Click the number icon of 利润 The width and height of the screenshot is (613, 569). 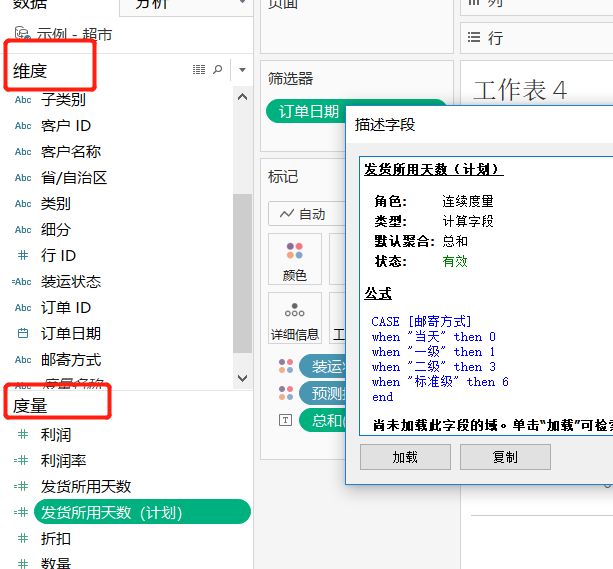click(x=23, y=434)
